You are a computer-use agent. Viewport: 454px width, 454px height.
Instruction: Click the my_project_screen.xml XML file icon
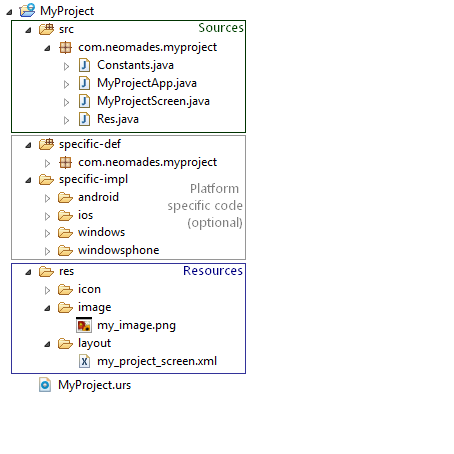point(84,361)
